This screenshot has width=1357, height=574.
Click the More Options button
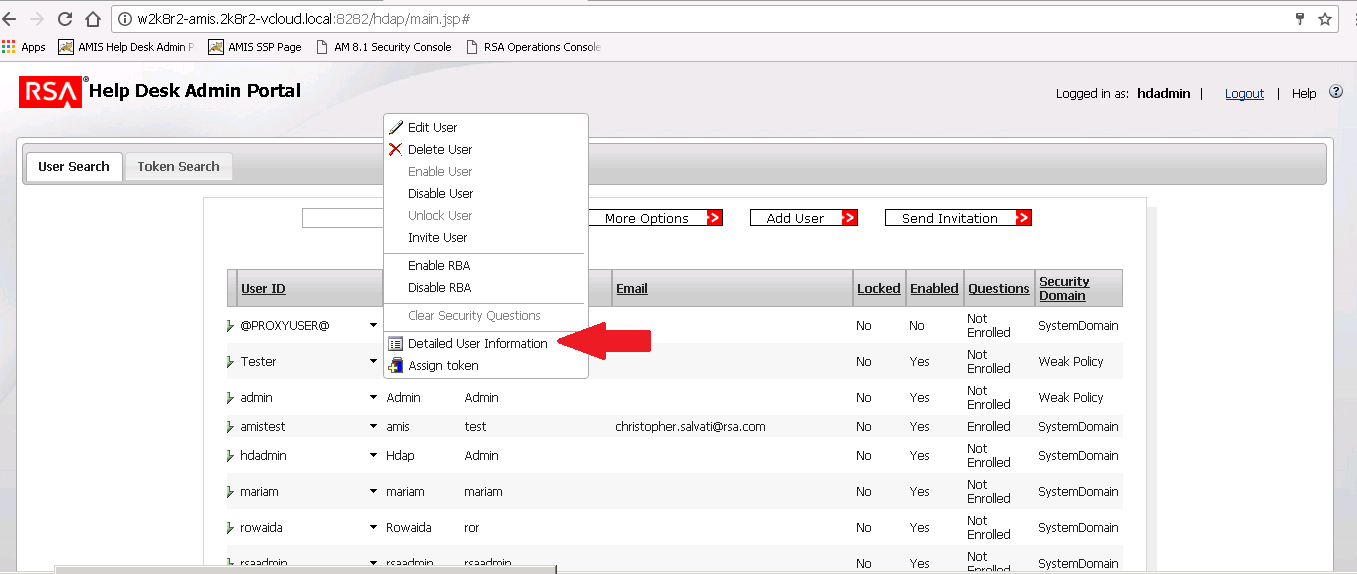(x=655, y=218)
